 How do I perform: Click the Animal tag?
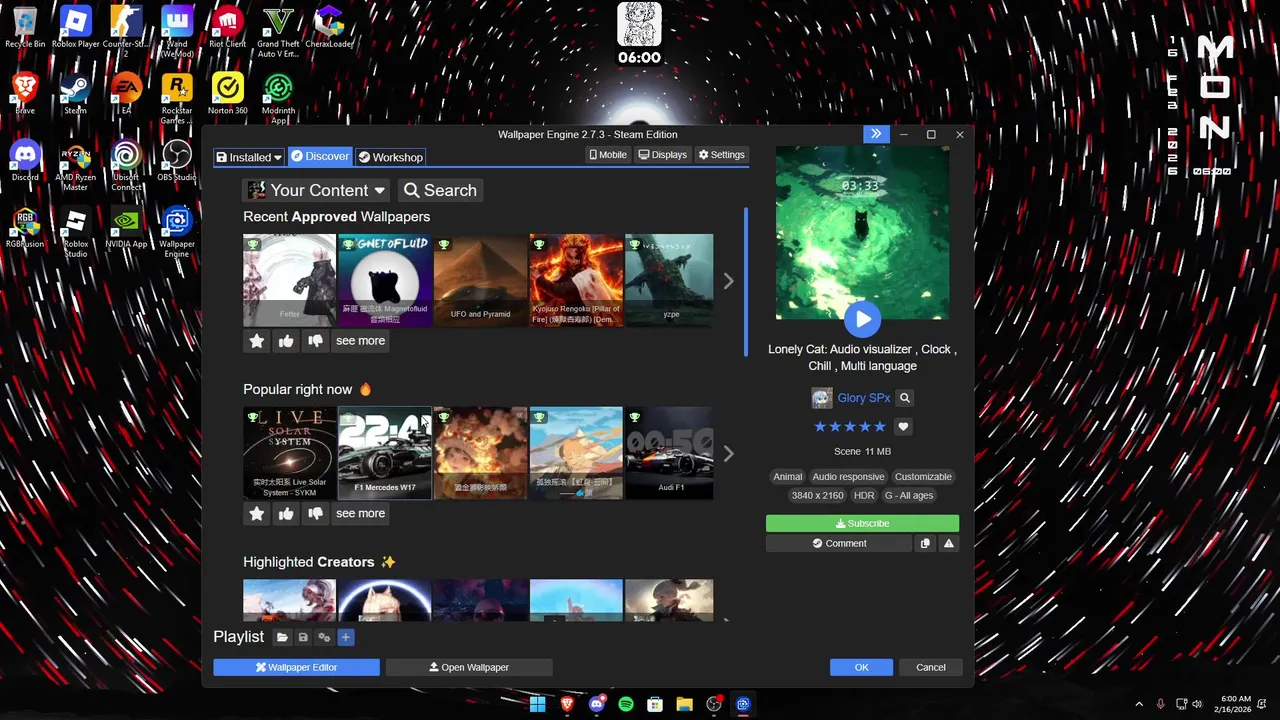[788, 477]
